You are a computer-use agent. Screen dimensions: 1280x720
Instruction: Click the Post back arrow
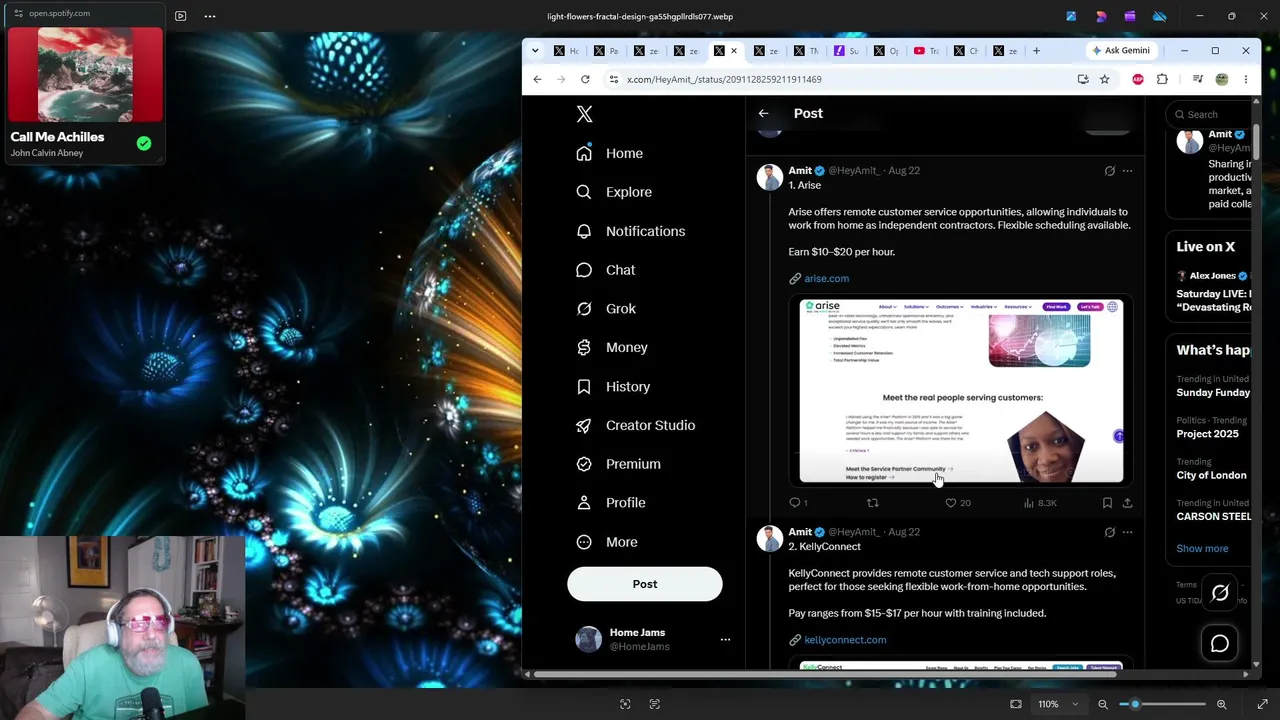tap(763, 114)
